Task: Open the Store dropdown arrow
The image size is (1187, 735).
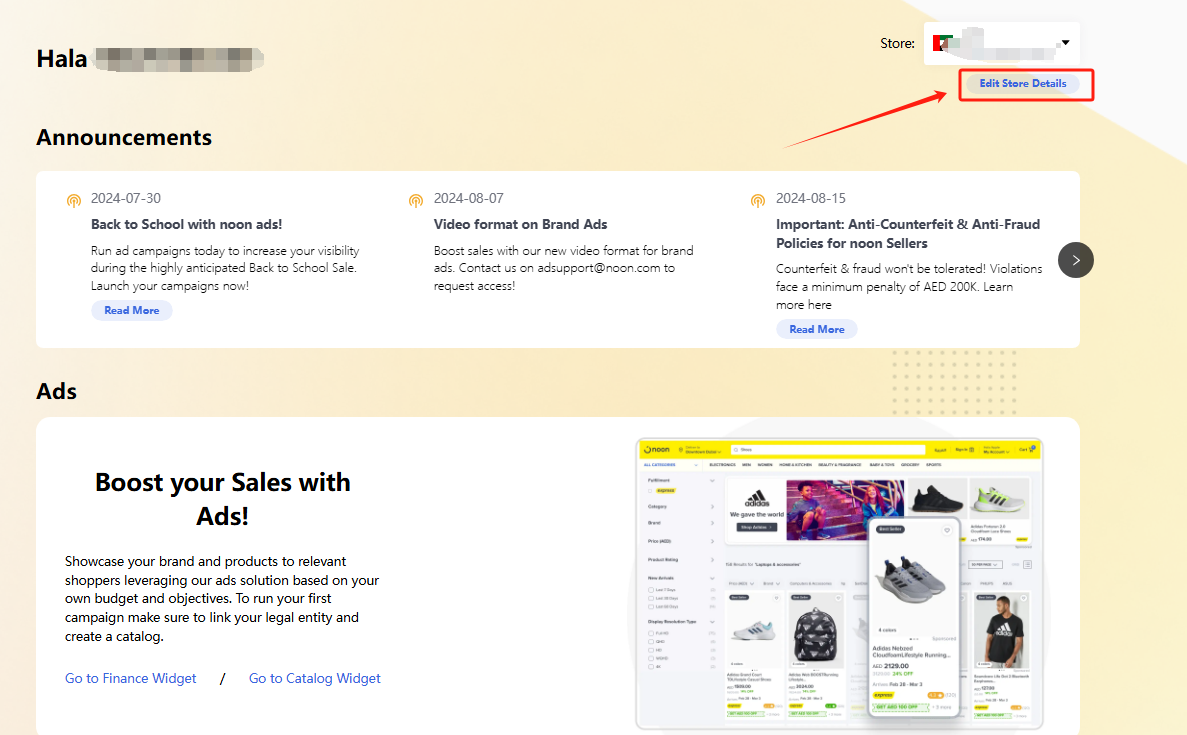Action: point(1065,43)
